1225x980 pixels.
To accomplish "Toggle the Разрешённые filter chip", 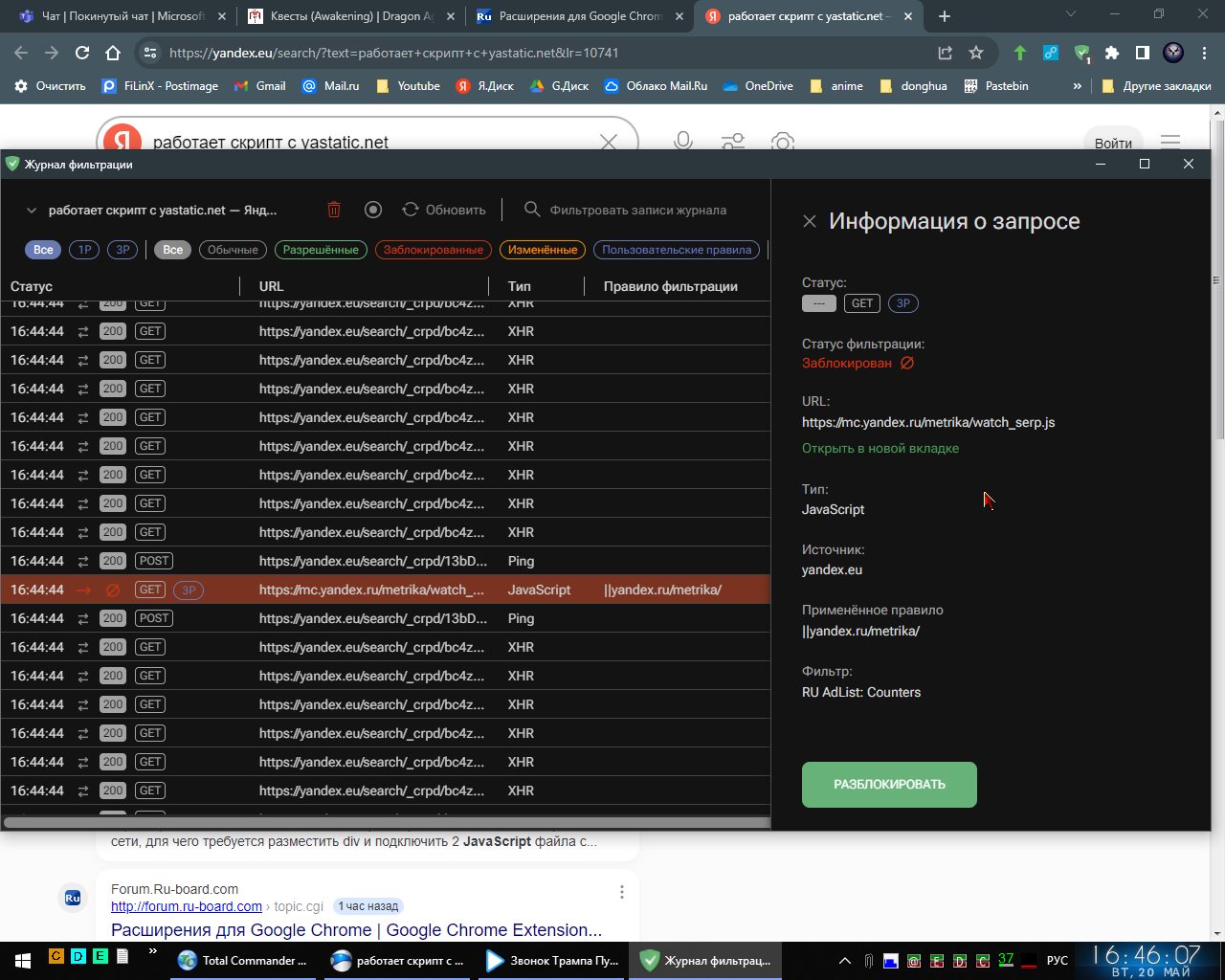I will click(x=321, y=250).
